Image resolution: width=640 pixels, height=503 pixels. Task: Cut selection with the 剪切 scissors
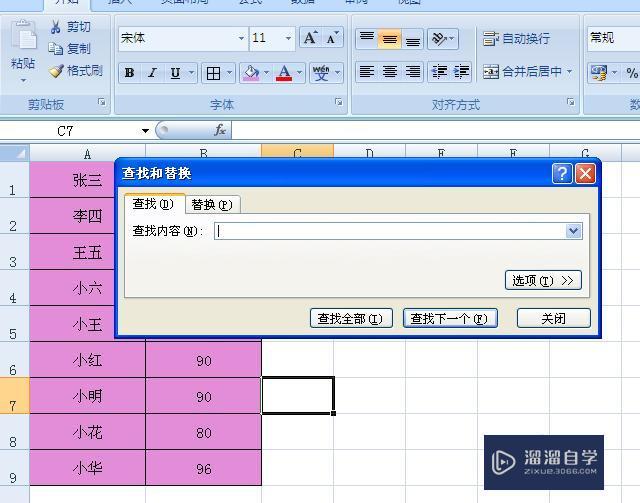pos(70,27)
